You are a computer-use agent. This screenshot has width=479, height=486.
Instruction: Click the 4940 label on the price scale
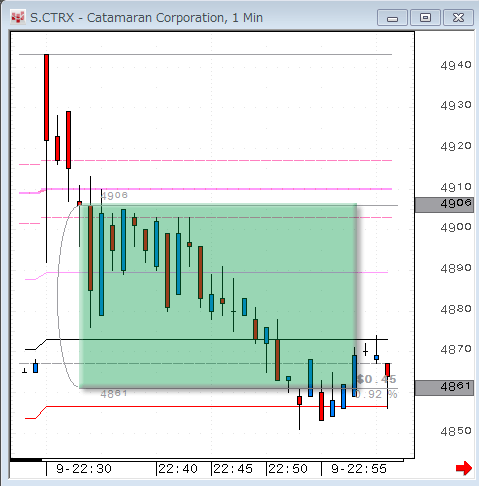tap(456, 65)
